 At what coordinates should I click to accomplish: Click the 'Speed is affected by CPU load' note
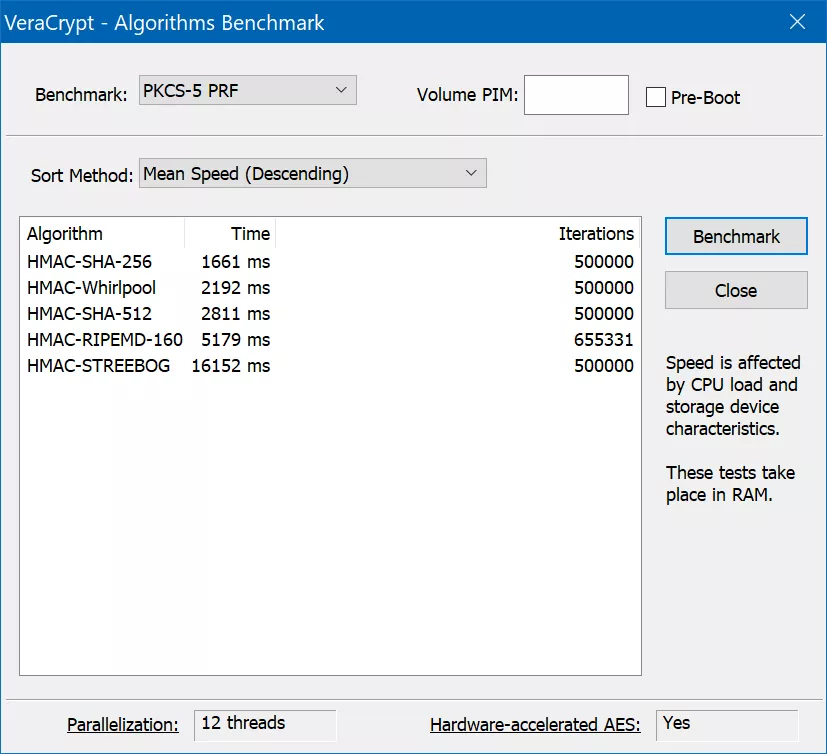[x=733, y=395]
